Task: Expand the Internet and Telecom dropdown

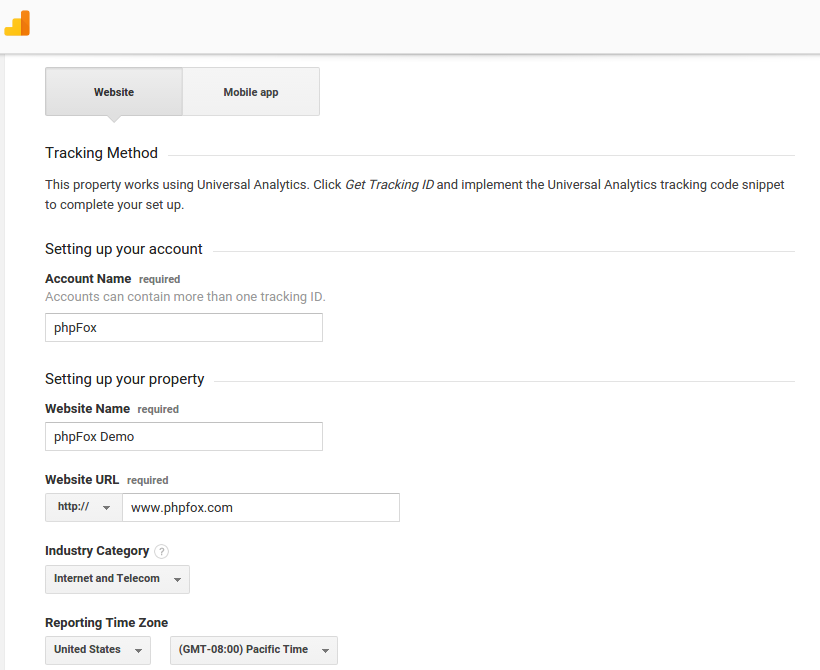Action: 118,579
